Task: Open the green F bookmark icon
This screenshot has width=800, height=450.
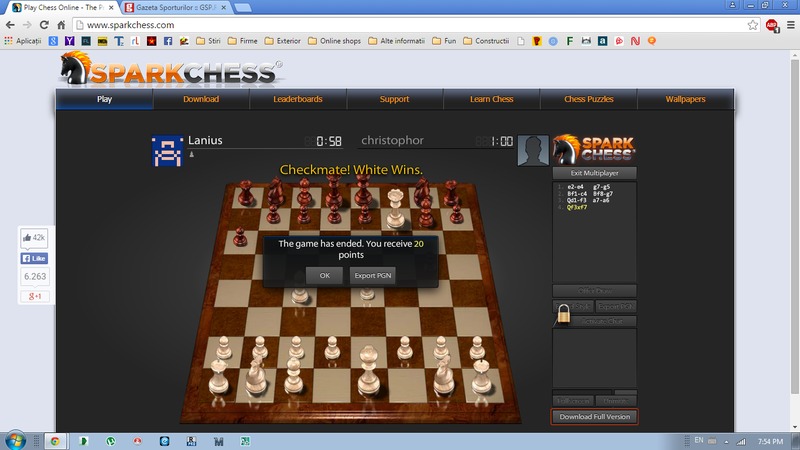Action: [x=570, y=41]
